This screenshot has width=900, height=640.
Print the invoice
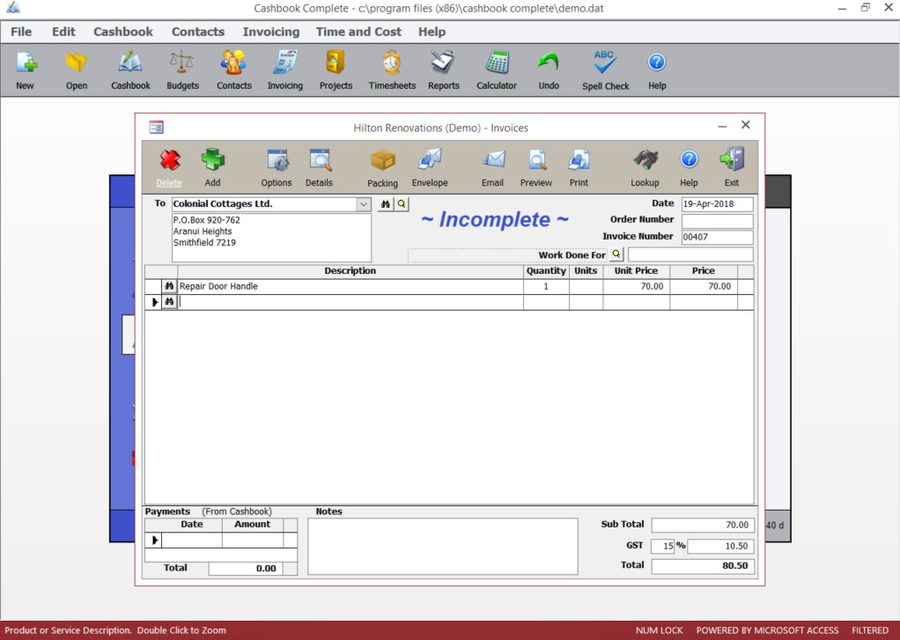coord(579,160)
